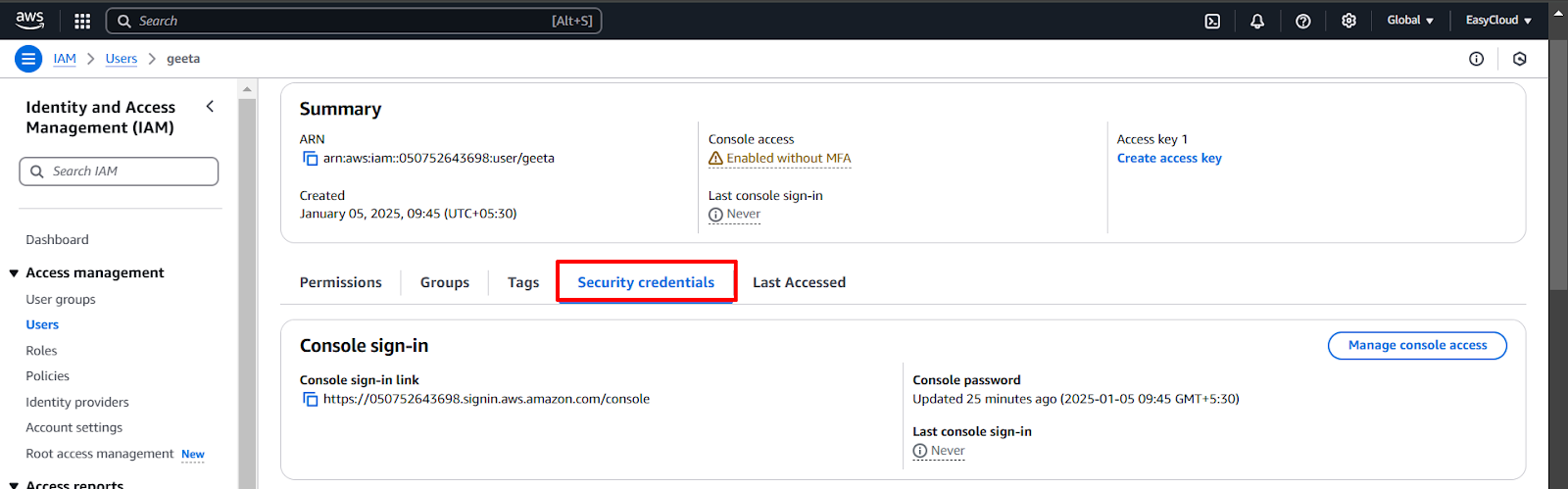Image resolution: width=1568 pixels, height=489 pixels.
Task: Open the EasyCloud account dropdown
Action: click(1498, 21)
